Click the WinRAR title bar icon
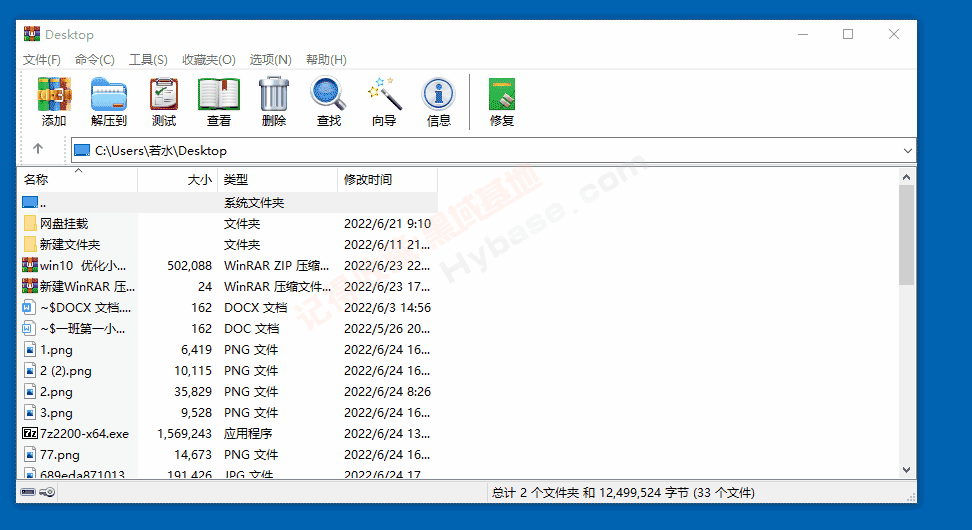This screenshot has height=530, width=972. [x=32, y=34]
